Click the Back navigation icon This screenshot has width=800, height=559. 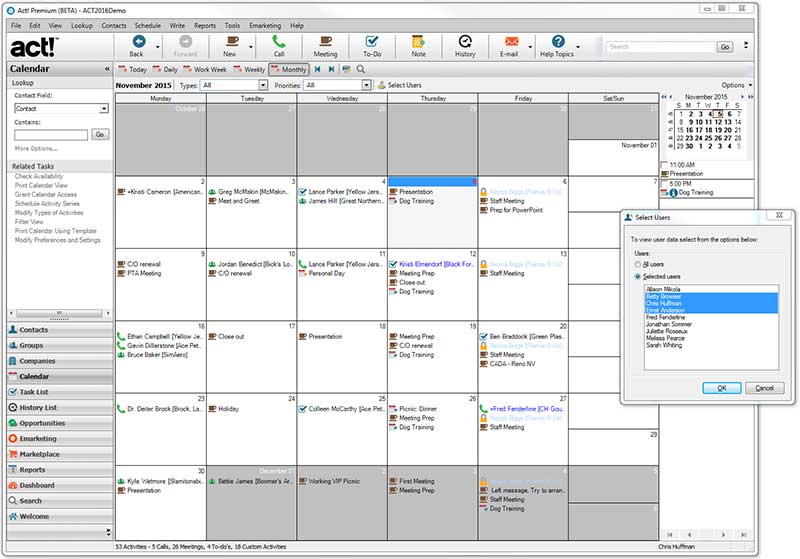pos(138,41)
